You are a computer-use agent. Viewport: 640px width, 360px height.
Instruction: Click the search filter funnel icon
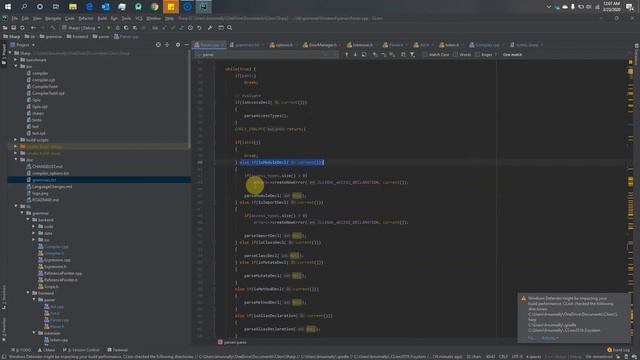click(413, 54)
